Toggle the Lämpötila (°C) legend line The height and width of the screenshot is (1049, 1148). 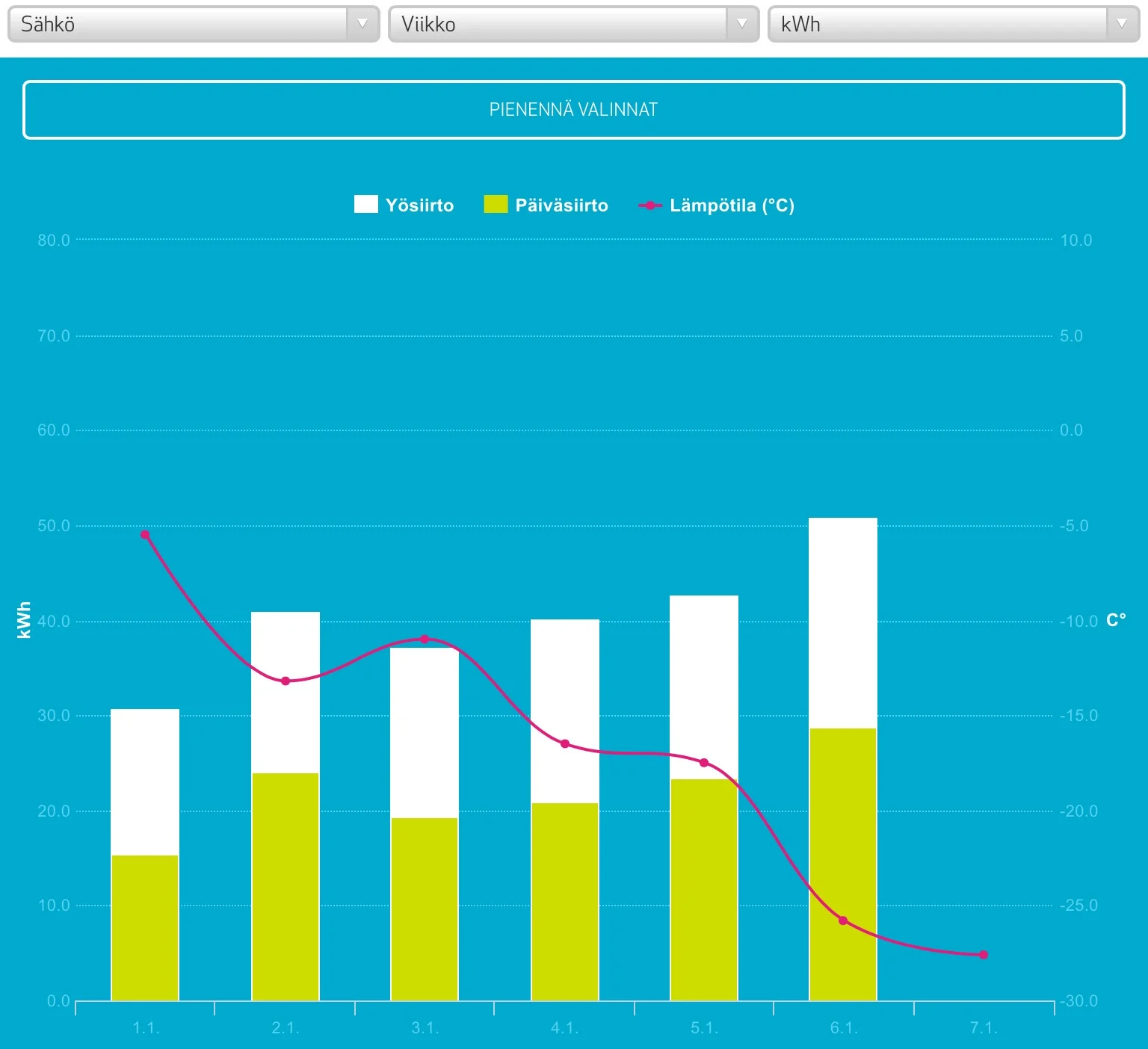[x=732, y=205]
